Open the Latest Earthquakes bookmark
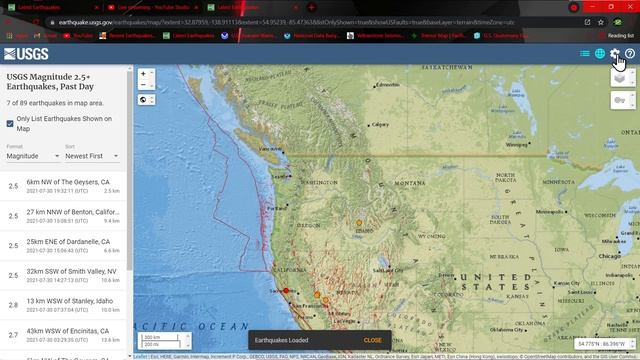 (188, 36)
